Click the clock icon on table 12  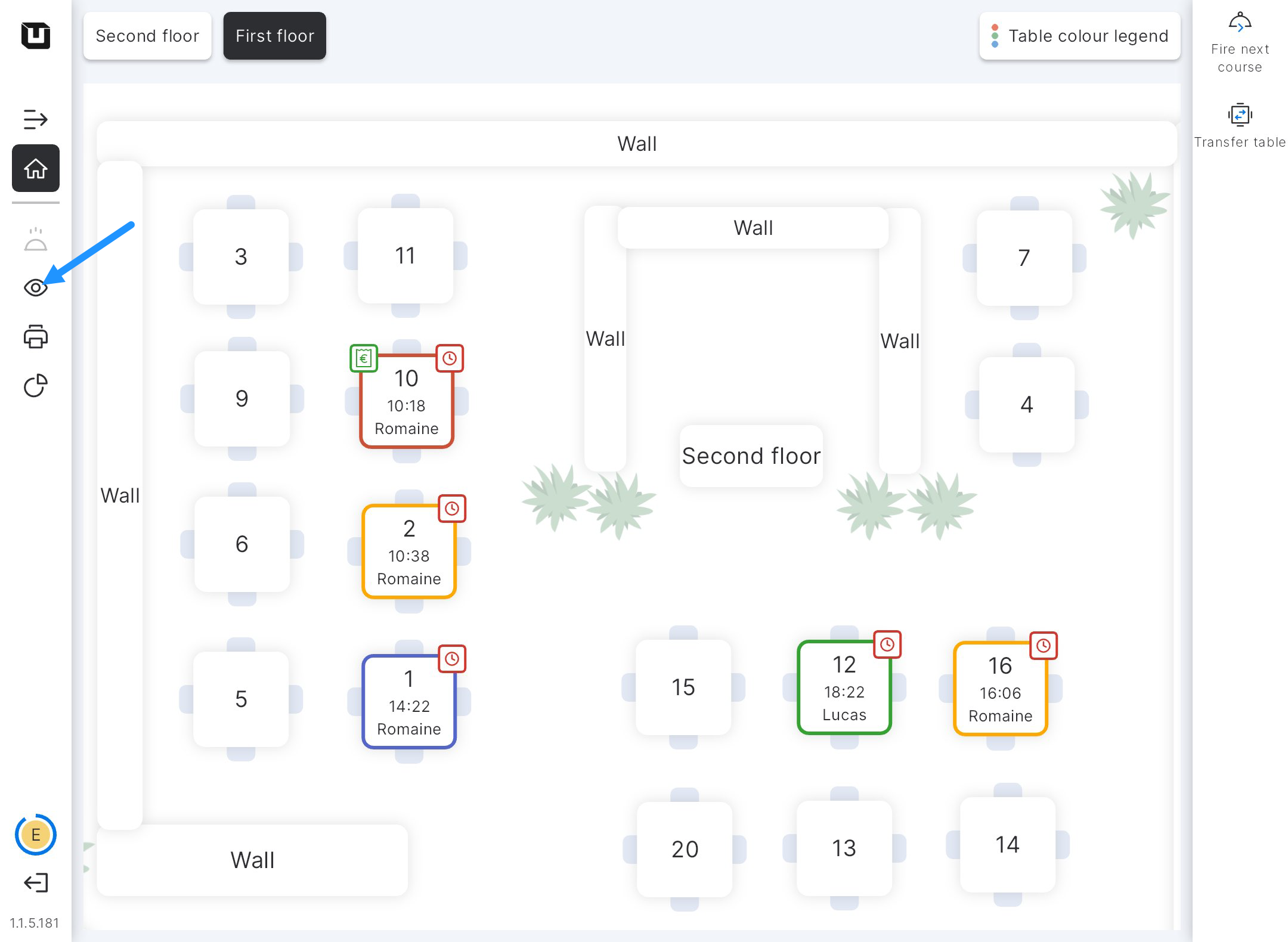click(x=887, y=644)
